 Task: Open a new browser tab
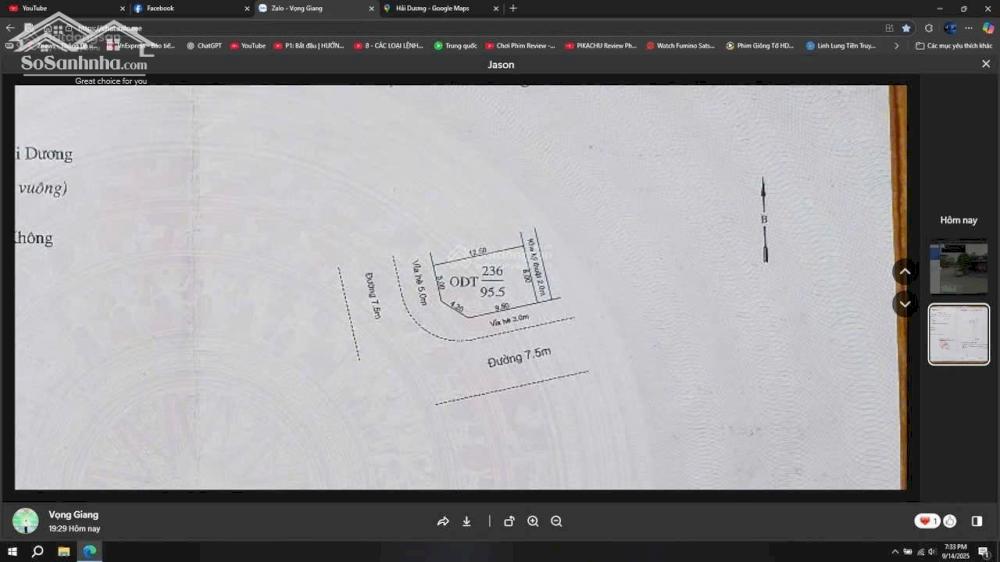[x=513, y=8]
